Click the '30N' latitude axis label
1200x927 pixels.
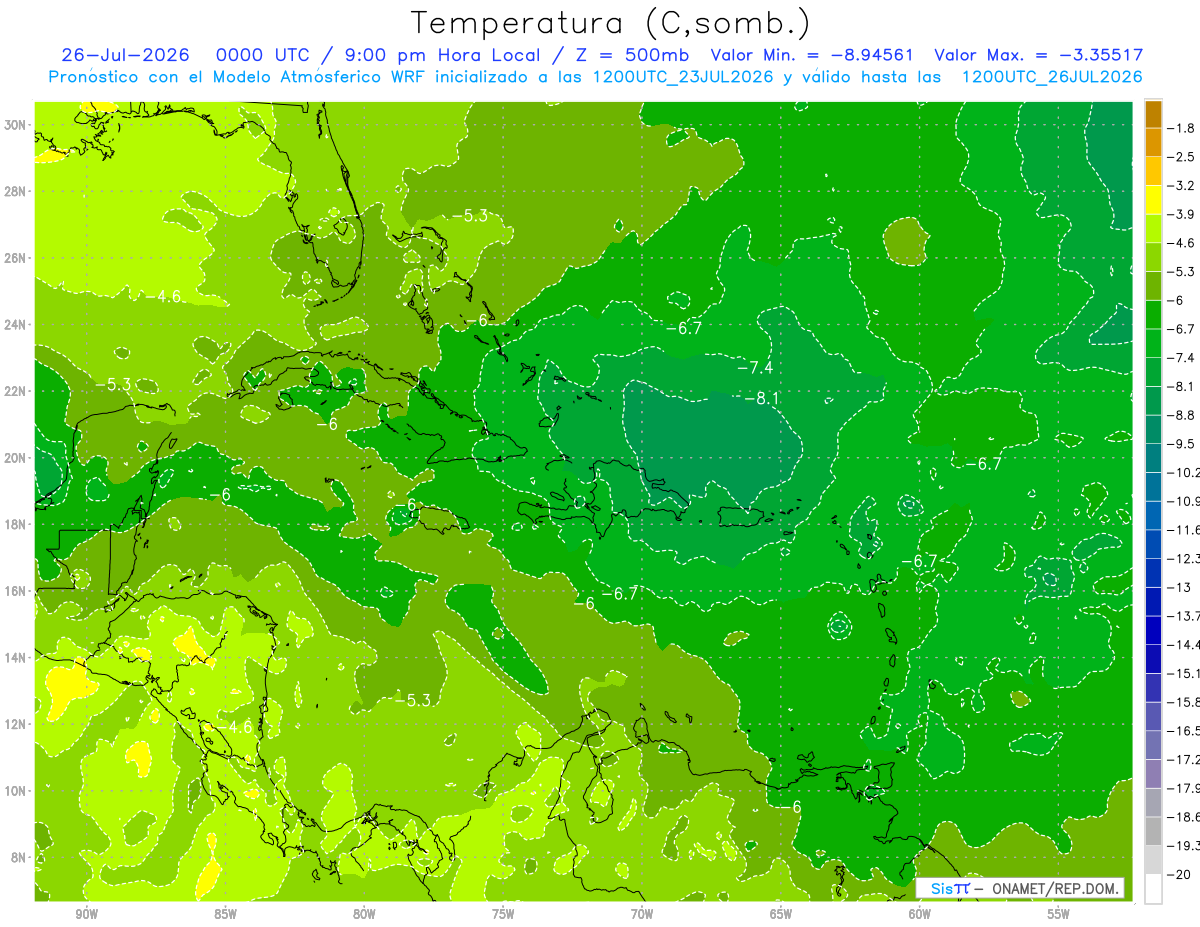click(17, 124)
